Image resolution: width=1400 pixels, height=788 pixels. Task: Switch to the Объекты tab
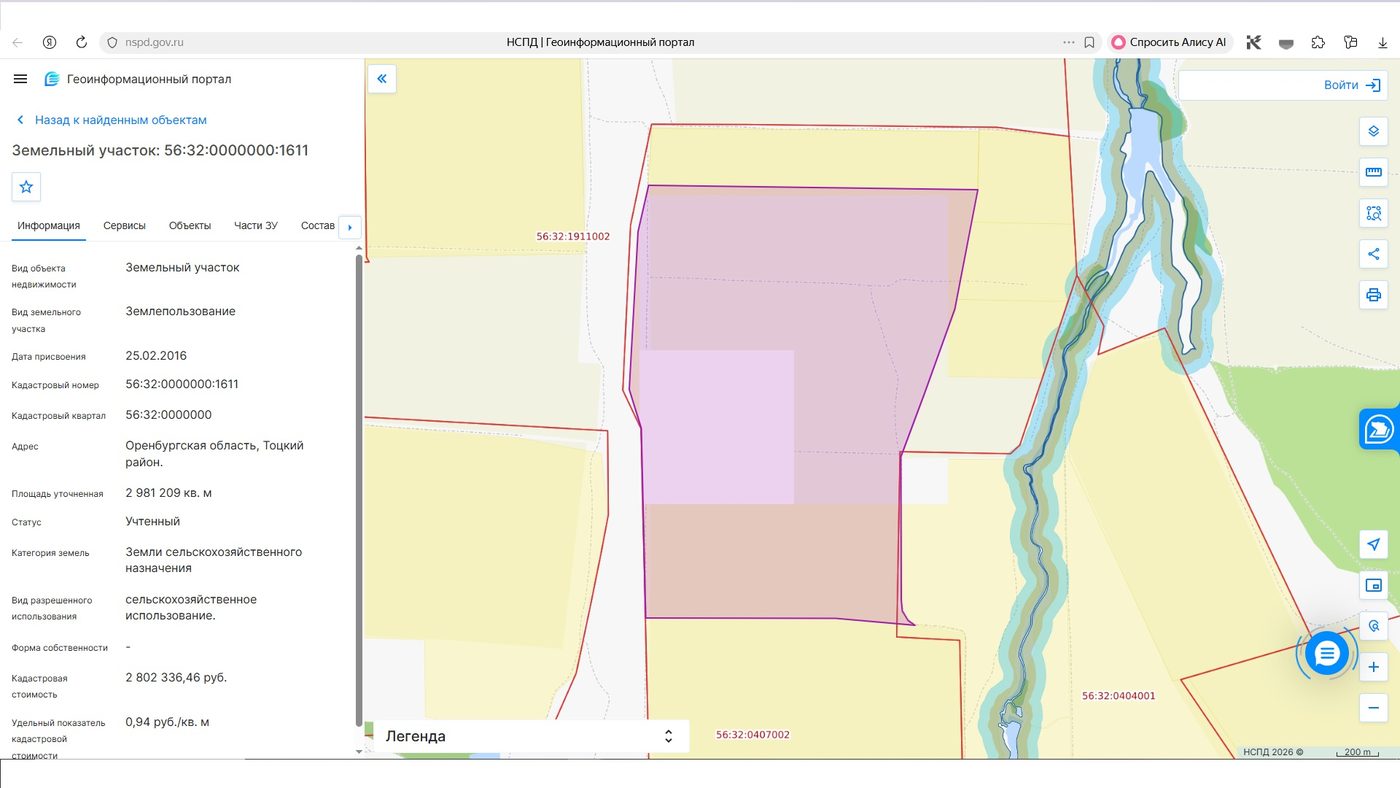click(x=190, y=226)
